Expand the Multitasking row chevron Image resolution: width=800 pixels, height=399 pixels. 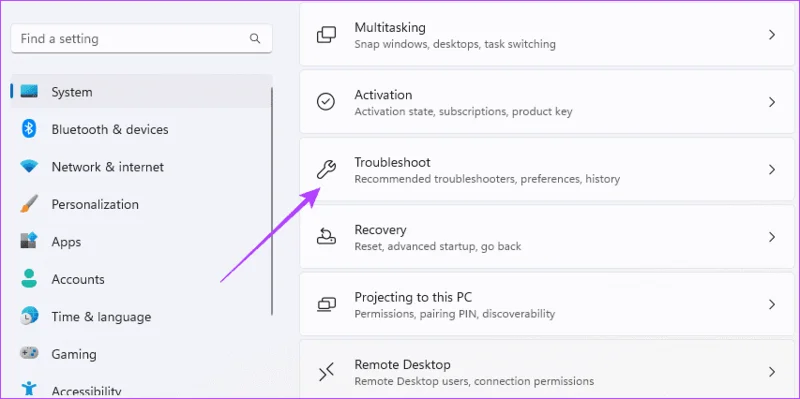pyautogui.click(x=772, y=35)
